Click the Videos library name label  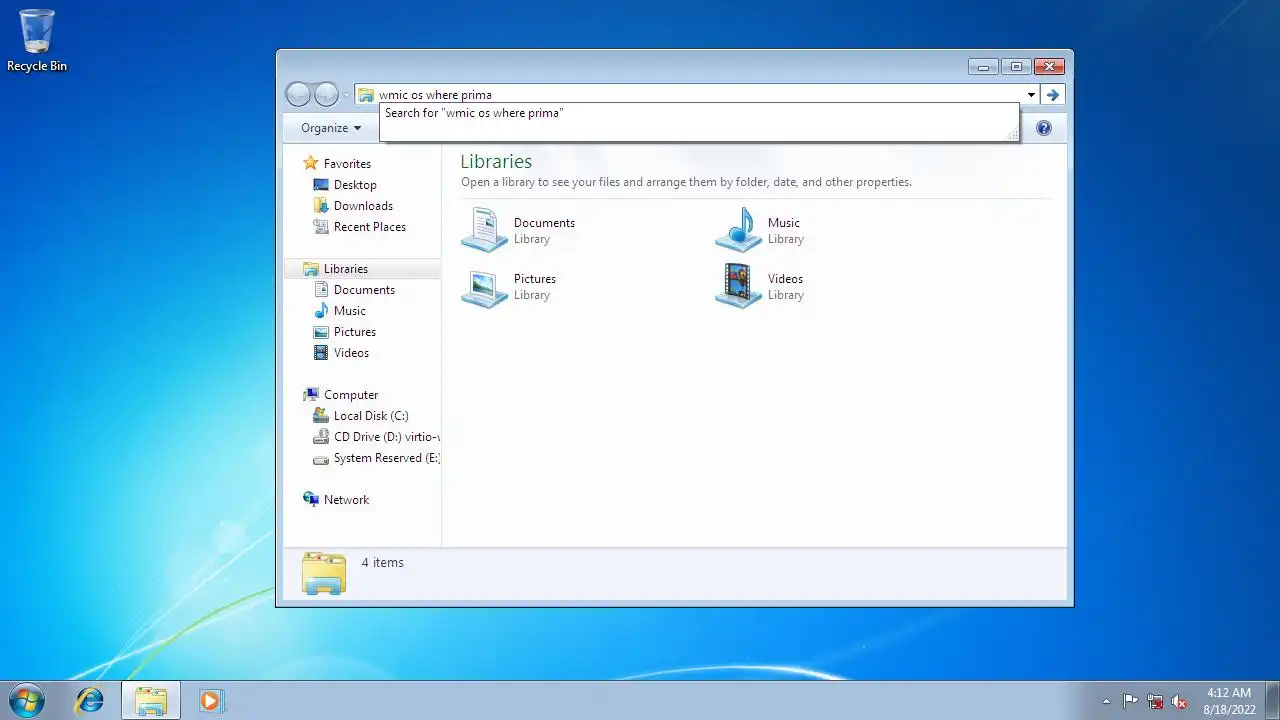(x=785, y=279)
